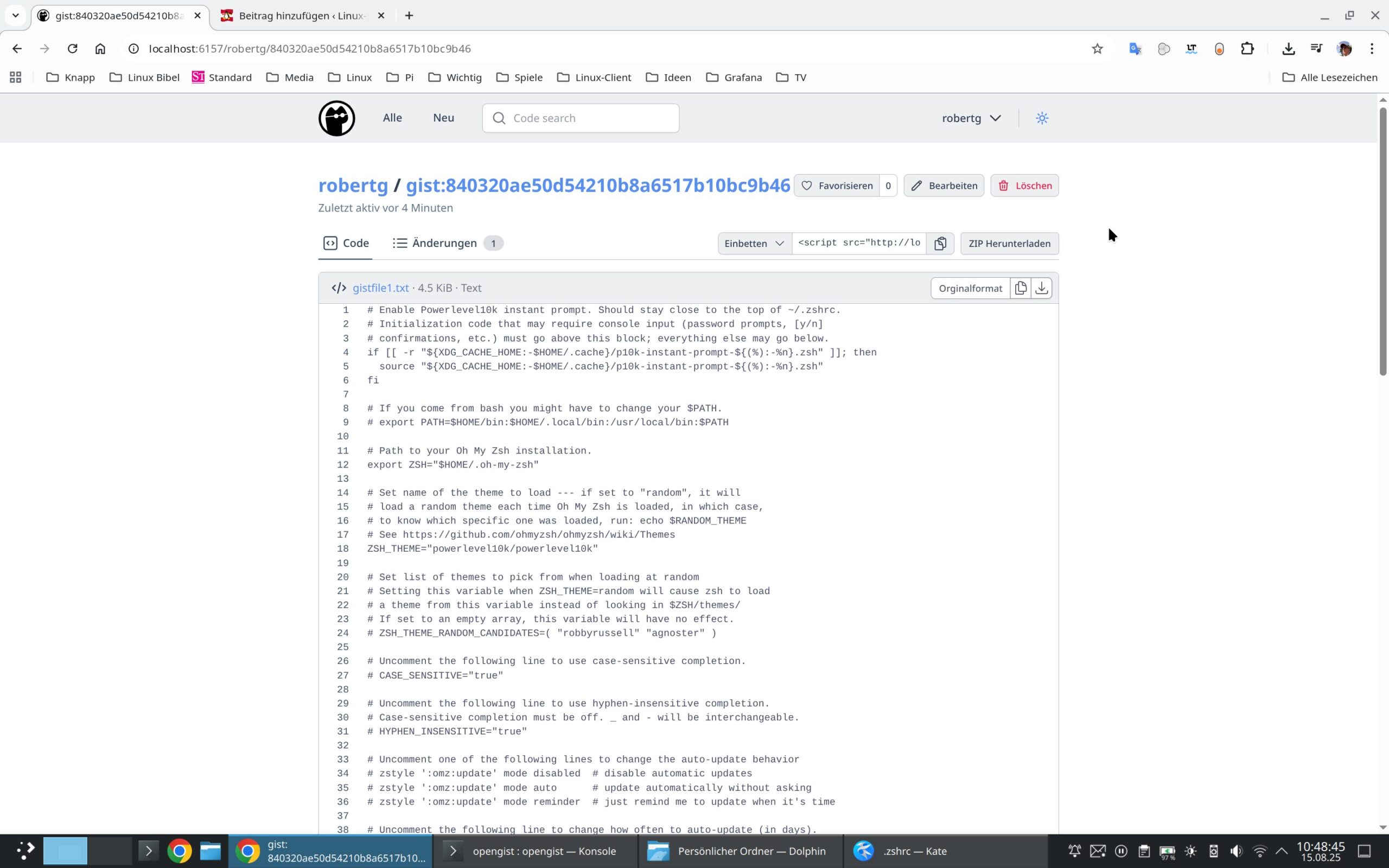The height and width of the screenshot is (868, 1389).
Task: Edit gist with Bearbeiten button
Action: tap(944, 186)
